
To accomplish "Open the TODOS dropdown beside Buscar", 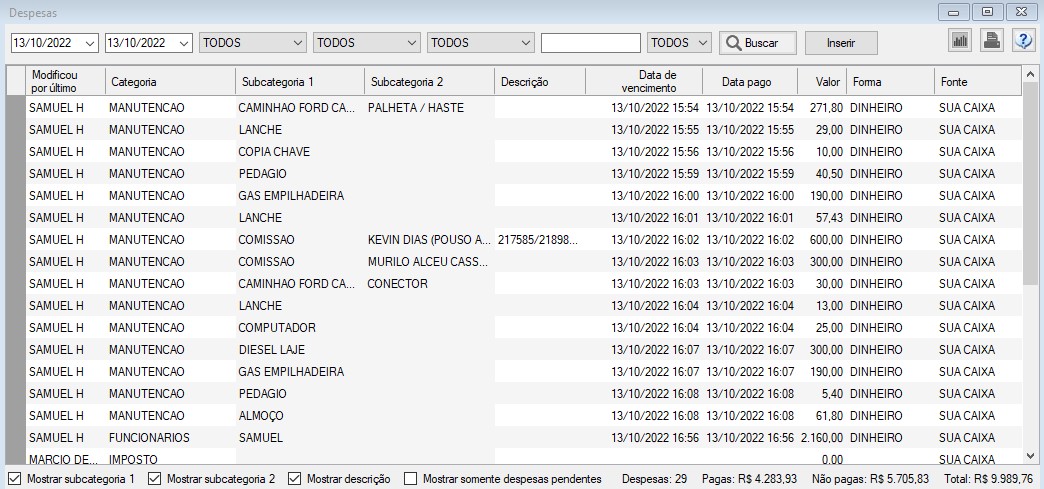I will 702,43.
